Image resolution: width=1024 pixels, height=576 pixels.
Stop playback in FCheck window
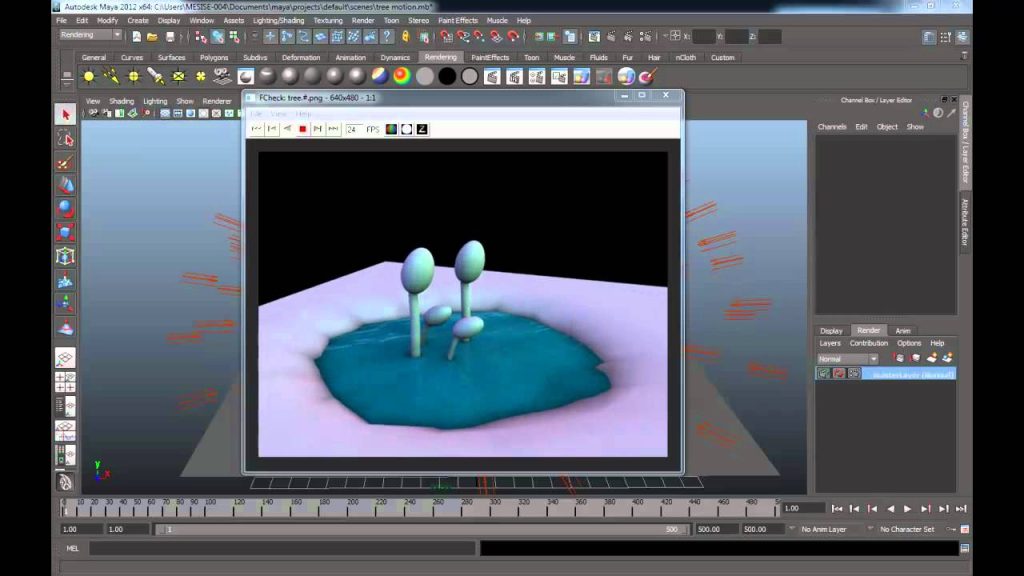click(x=302, y=129)
